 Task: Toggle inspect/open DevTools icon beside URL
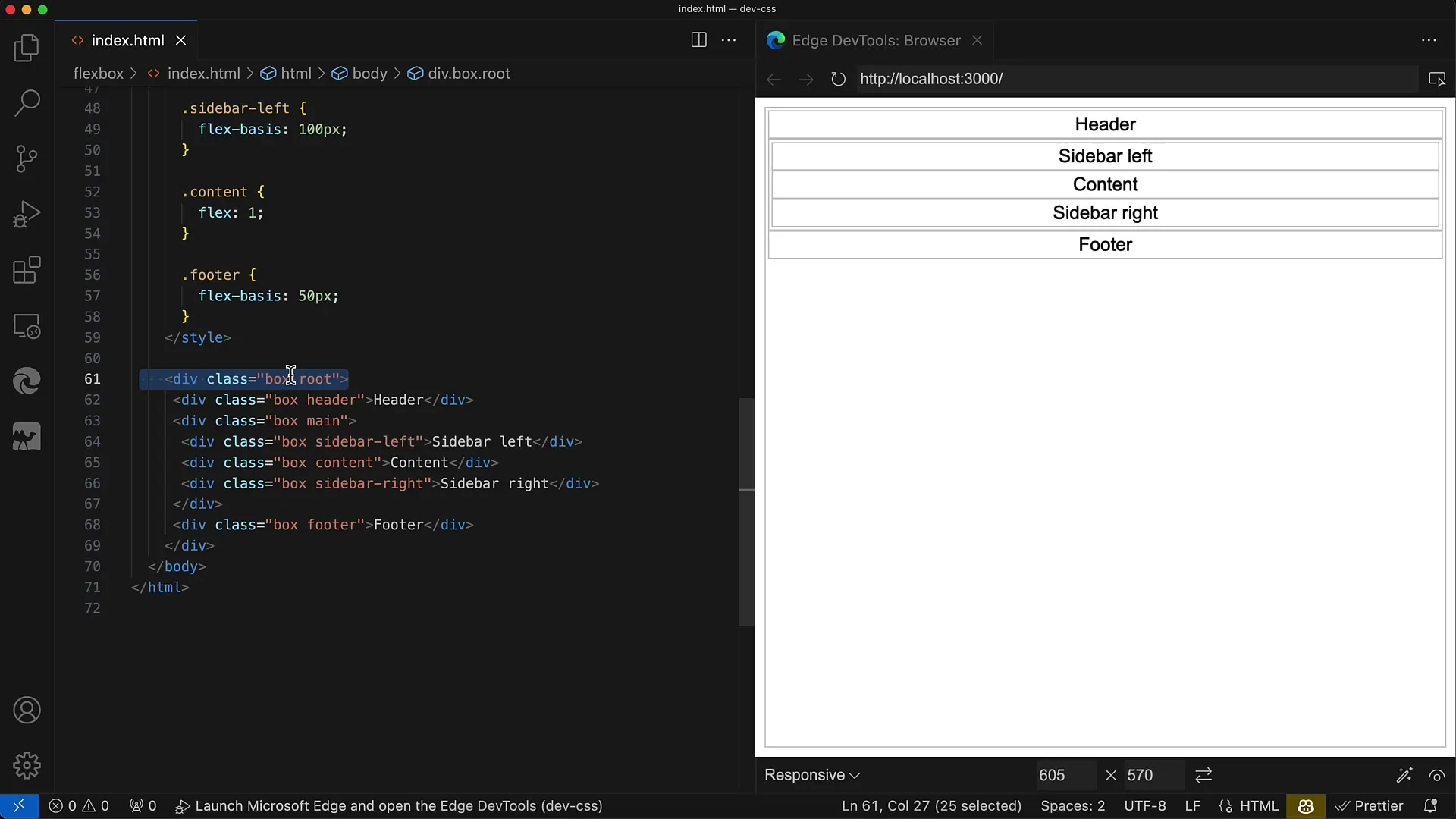(x=1437, y=79)
